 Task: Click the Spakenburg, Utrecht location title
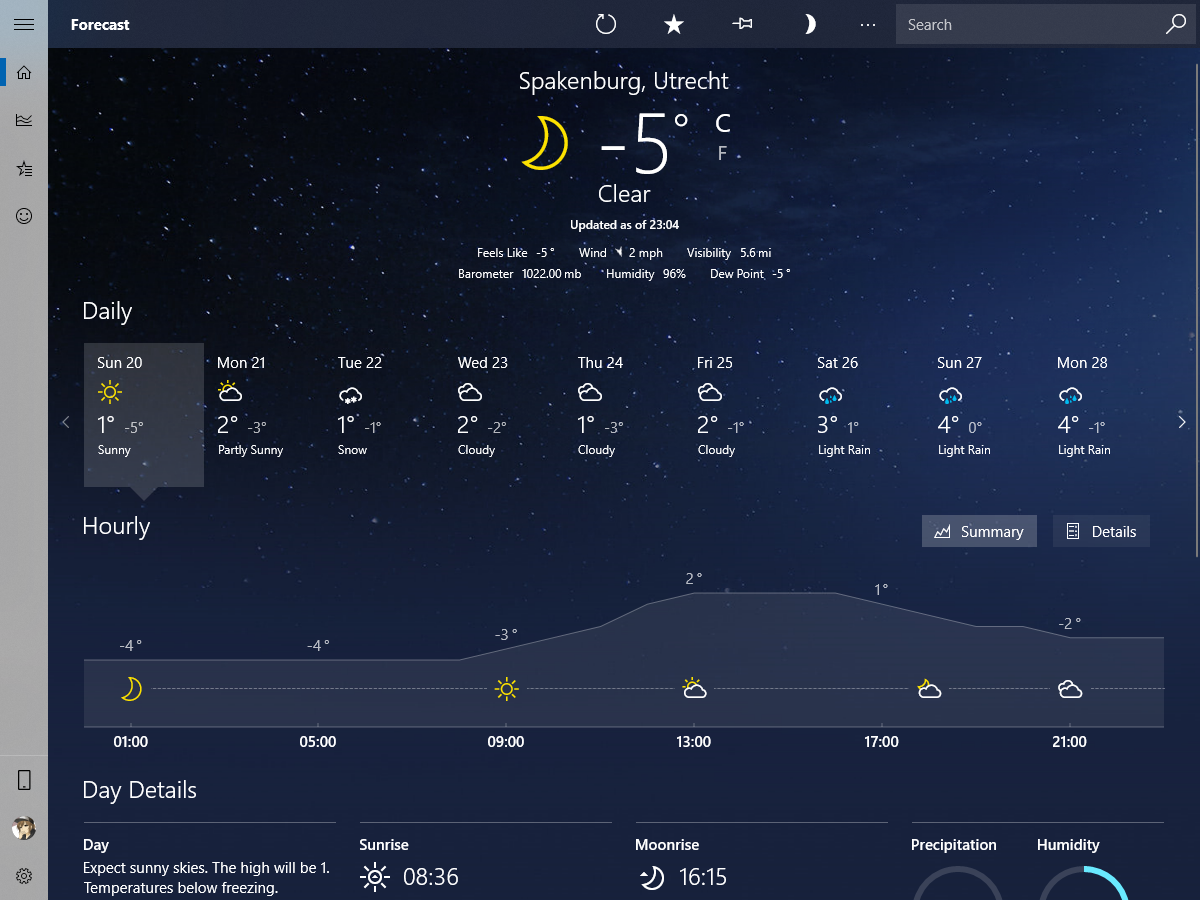624,81
